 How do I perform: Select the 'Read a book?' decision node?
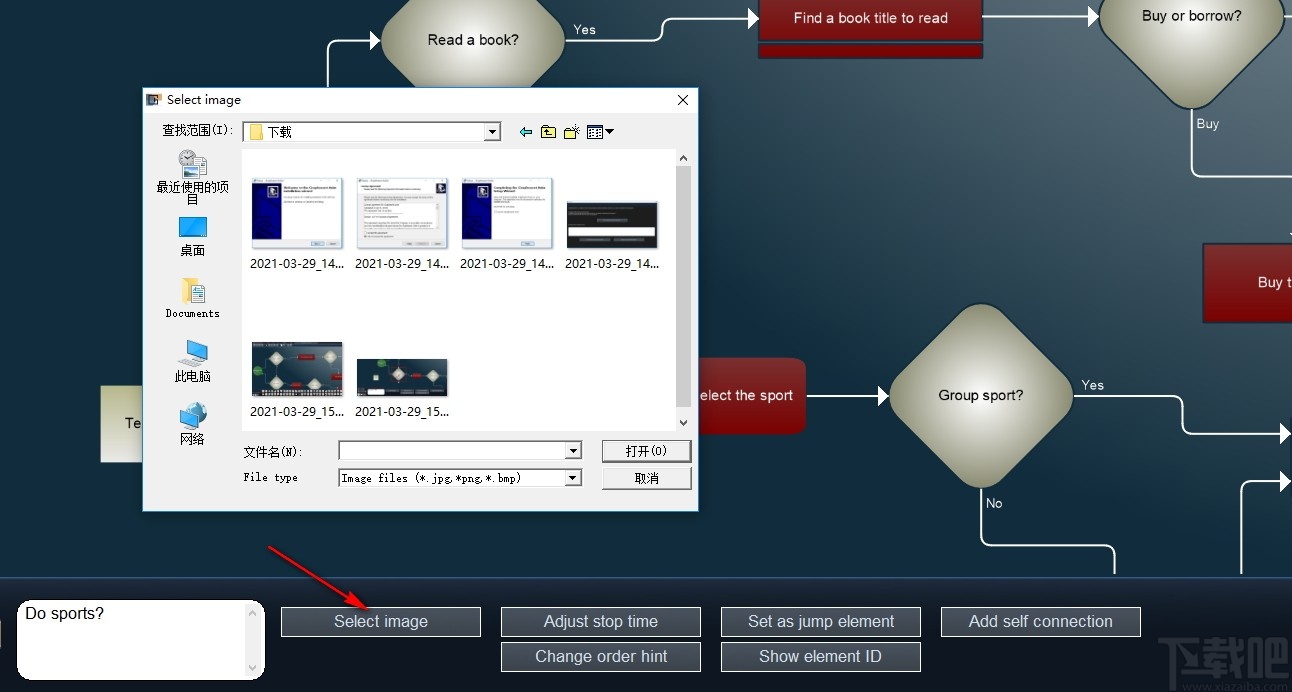473,40
